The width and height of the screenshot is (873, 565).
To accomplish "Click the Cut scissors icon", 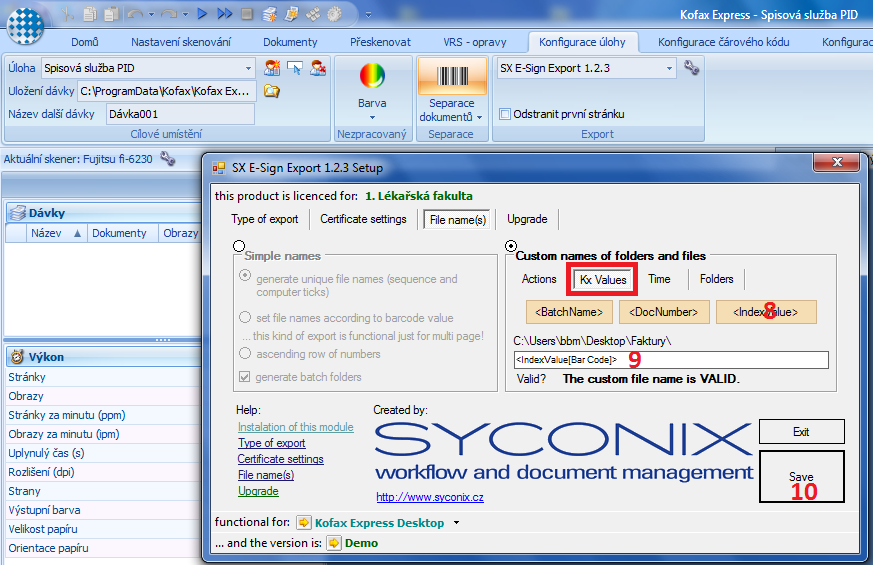I will (68, 14).
